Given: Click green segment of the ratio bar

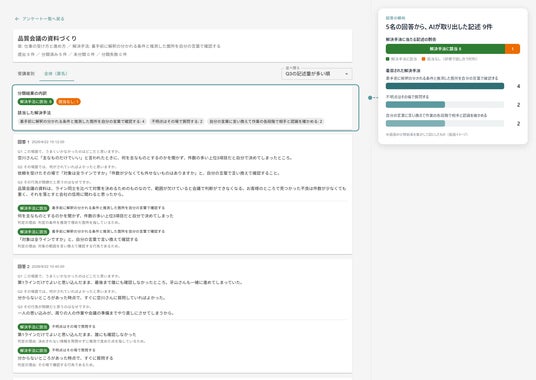Looking at the screenshot, I should (x=445, y=49).
